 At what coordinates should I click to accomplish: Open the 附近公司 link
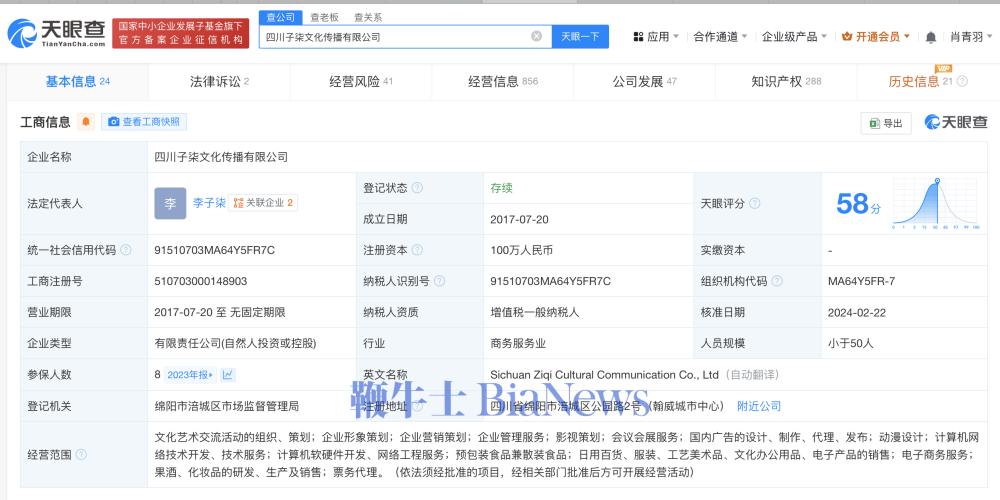(759, 406)
